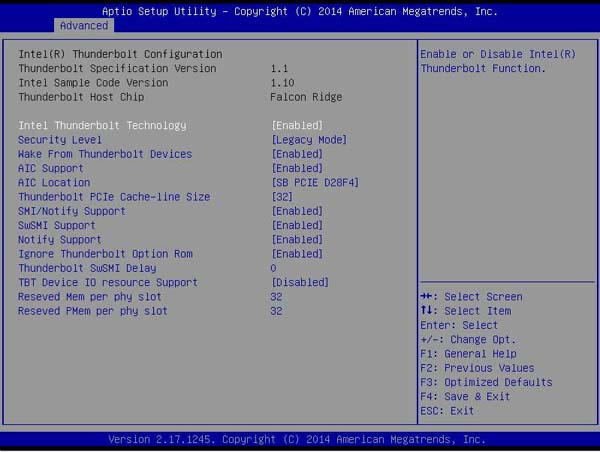The image size is (600, 452).
Task: Edit the Thunderbolt SwSMI Delay value 0
Action: (x=273, y=268)
